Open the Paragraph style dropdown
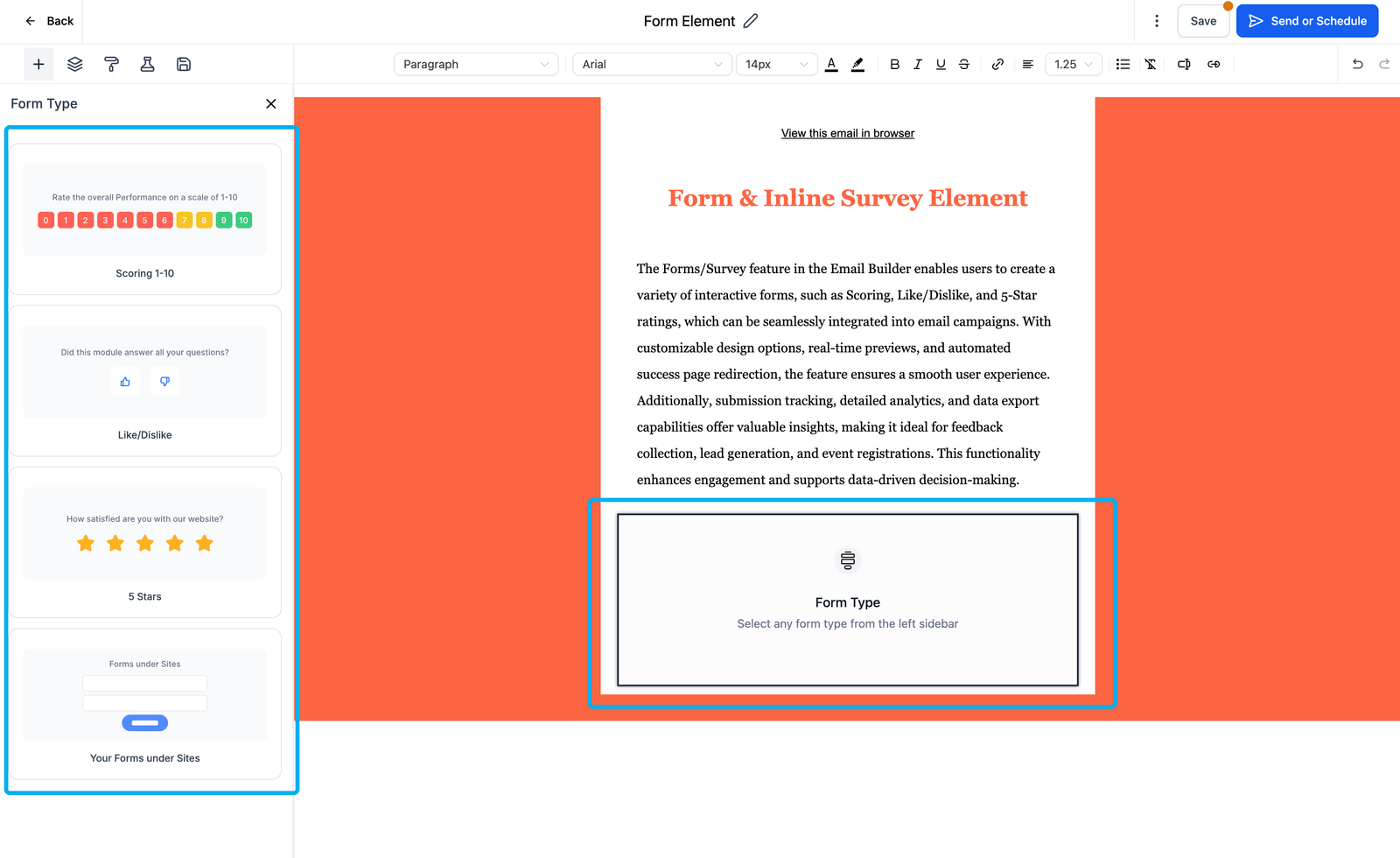Viewport: 1400px width, 858px height. (476, 64)
